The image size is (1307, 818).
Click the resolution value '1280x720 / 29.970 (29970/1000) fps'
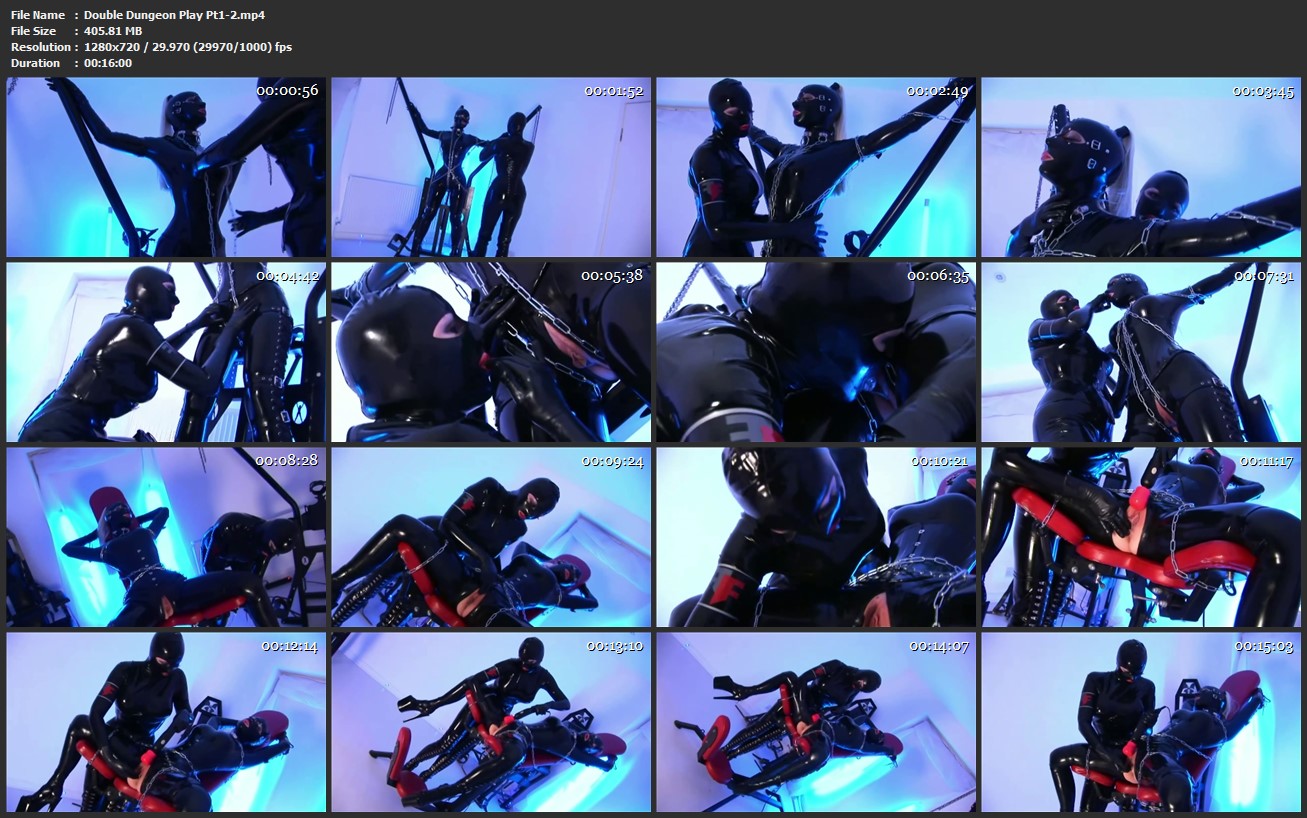pos(188,47)
